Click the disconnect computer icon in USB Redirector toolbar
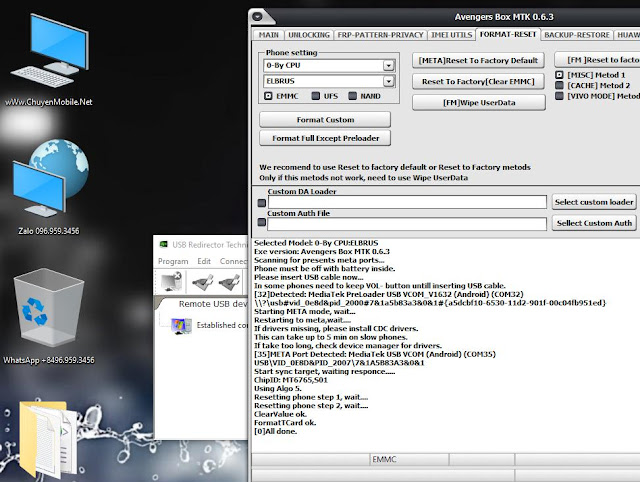The height and width of the screenshot is (482, 640). tap(171, 281)
